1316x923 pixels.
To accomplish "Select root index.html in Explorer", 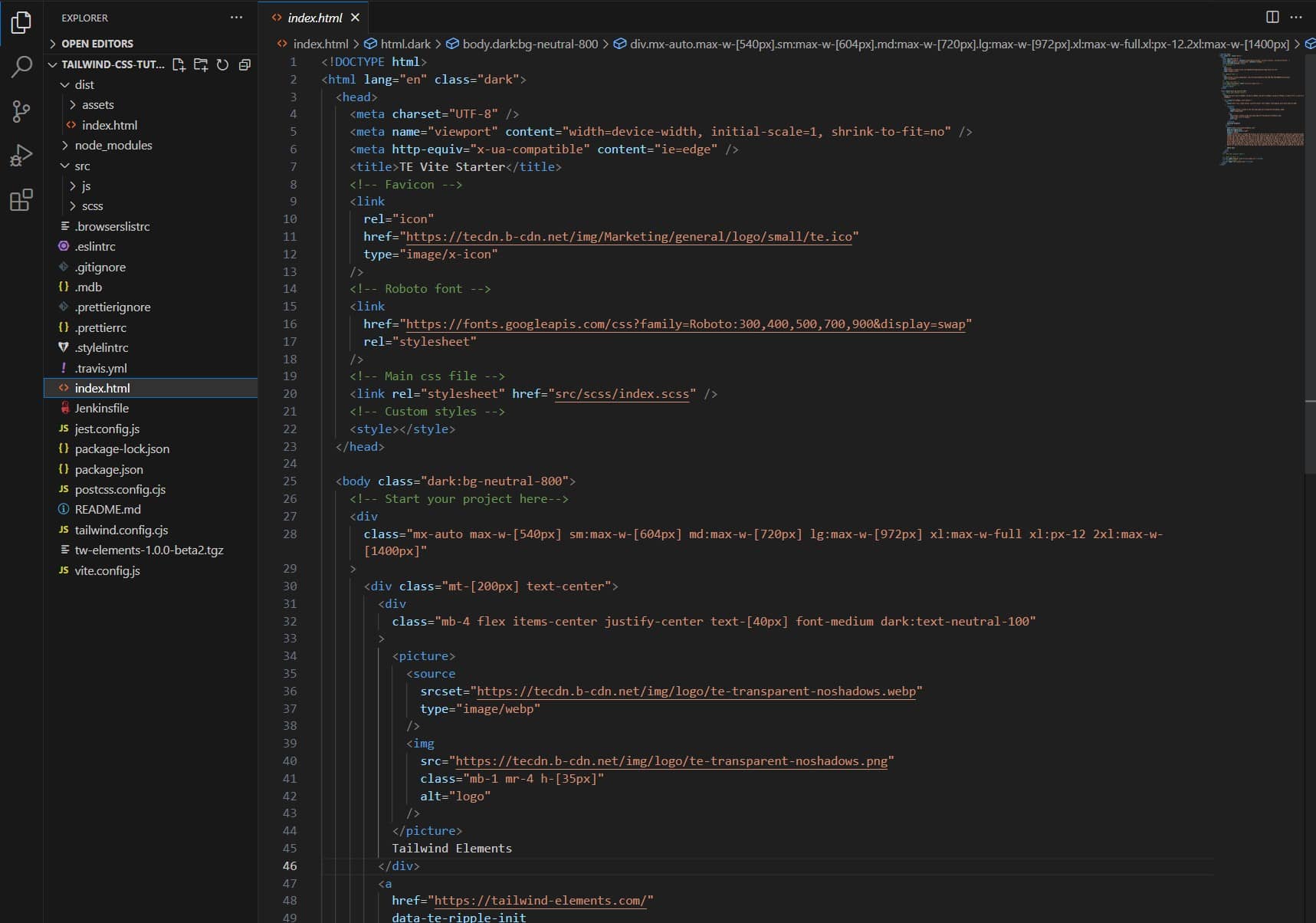I will (150, 388).
